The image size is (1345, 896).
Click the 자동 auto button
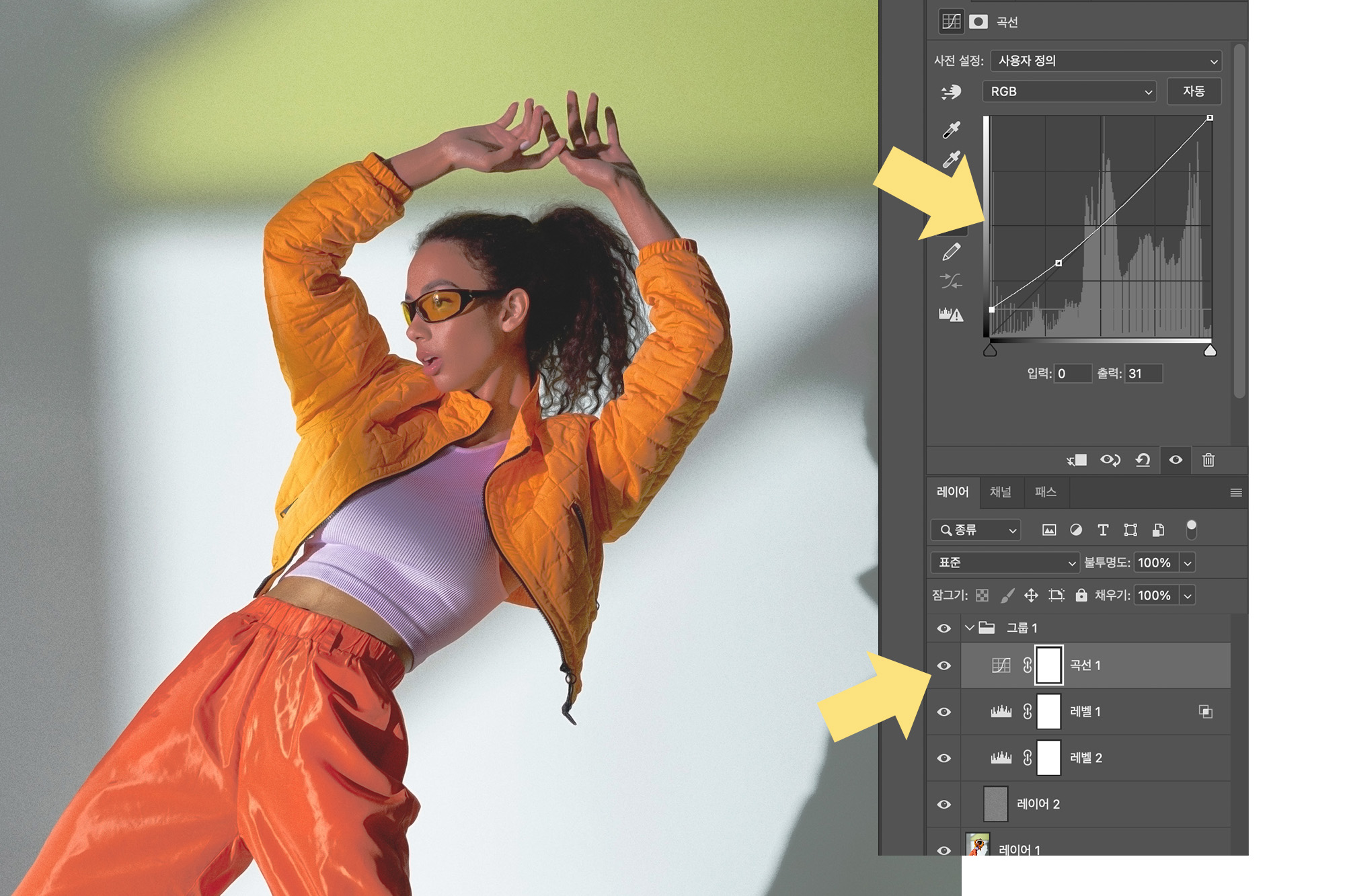(x=1194, y=91)
